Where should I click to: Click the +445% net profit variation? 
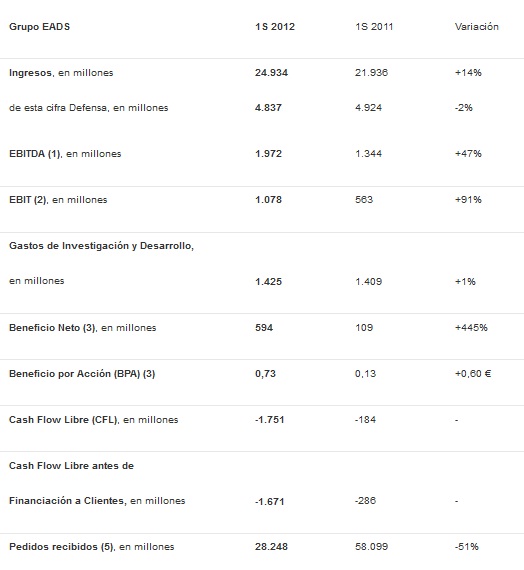click(x=471, y=328)
